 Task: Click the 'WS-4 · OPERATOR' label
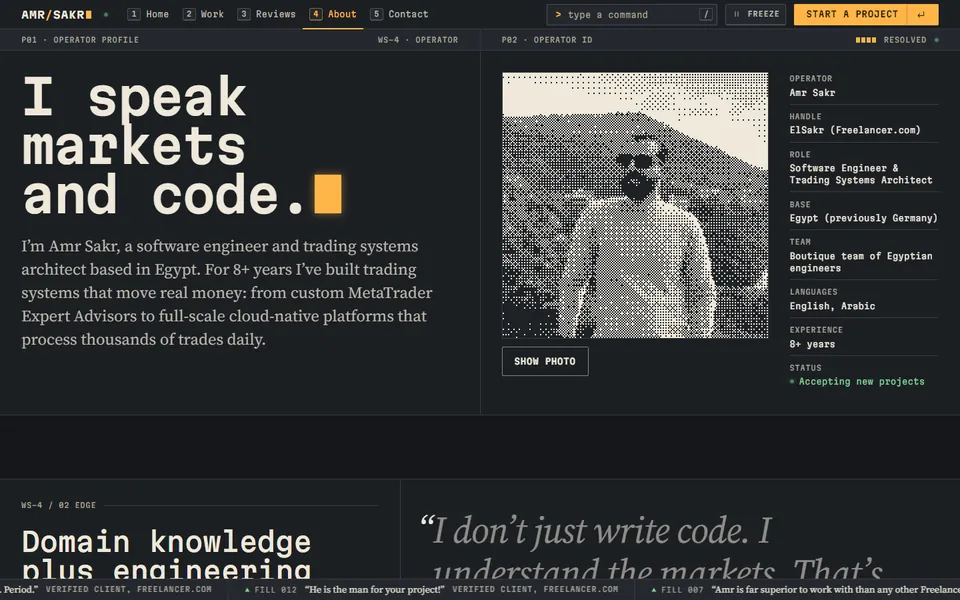coord(418,40)
